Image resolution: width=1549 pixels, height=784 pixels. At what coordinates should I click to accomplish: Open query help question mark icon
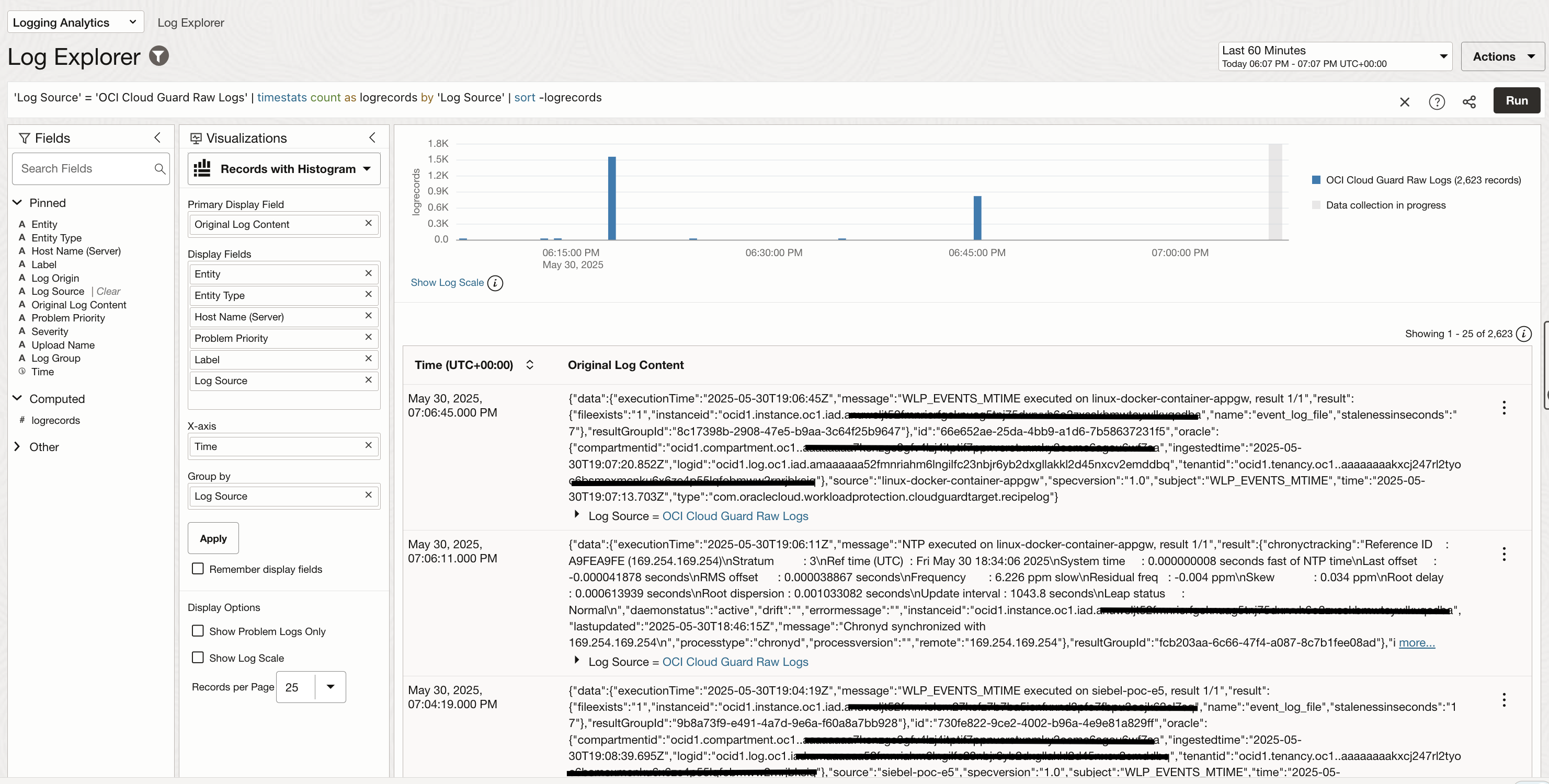tap(1437, 101)
